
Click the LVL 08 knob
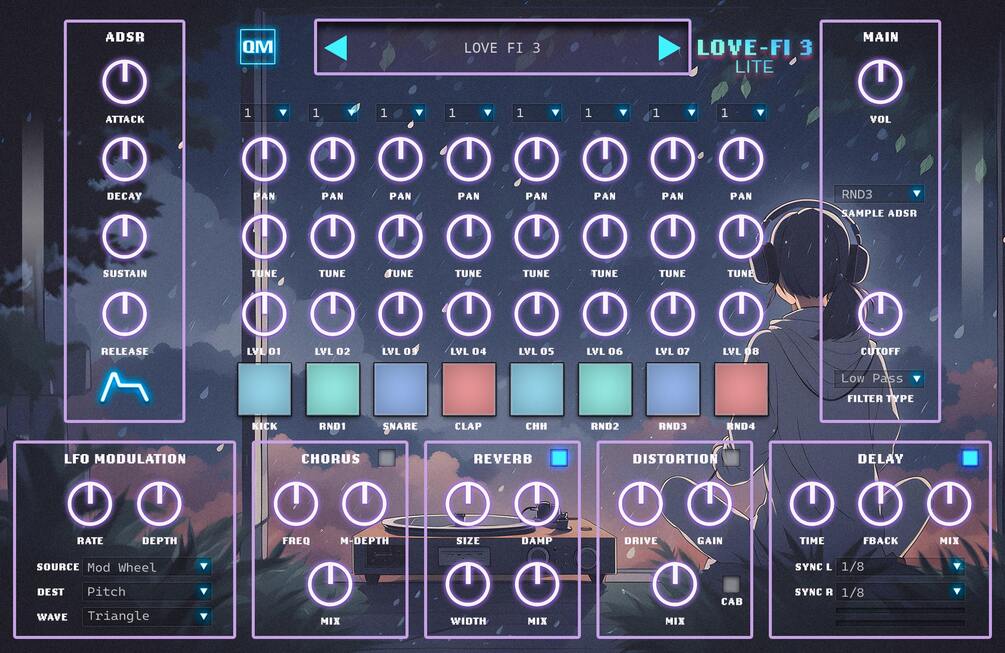[741, 314]
